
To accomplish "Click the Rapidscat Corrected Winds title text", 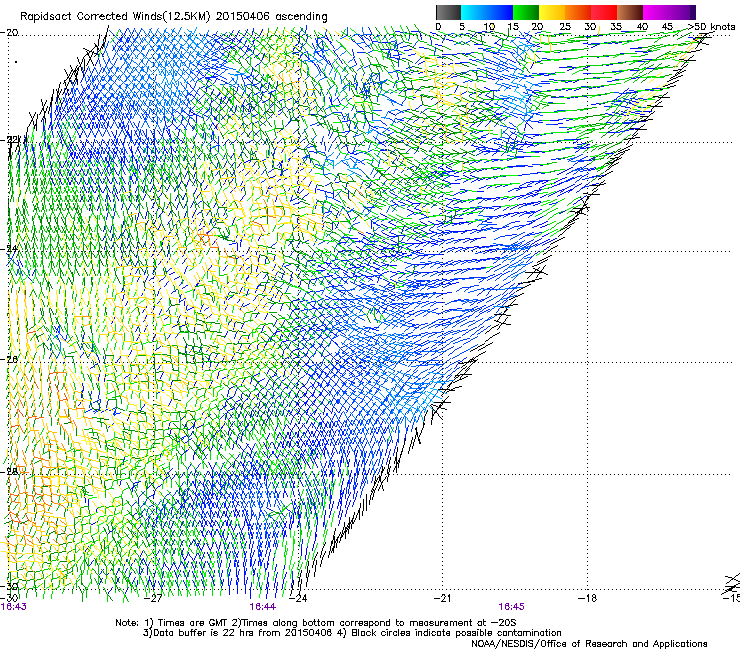I will 174,17.
